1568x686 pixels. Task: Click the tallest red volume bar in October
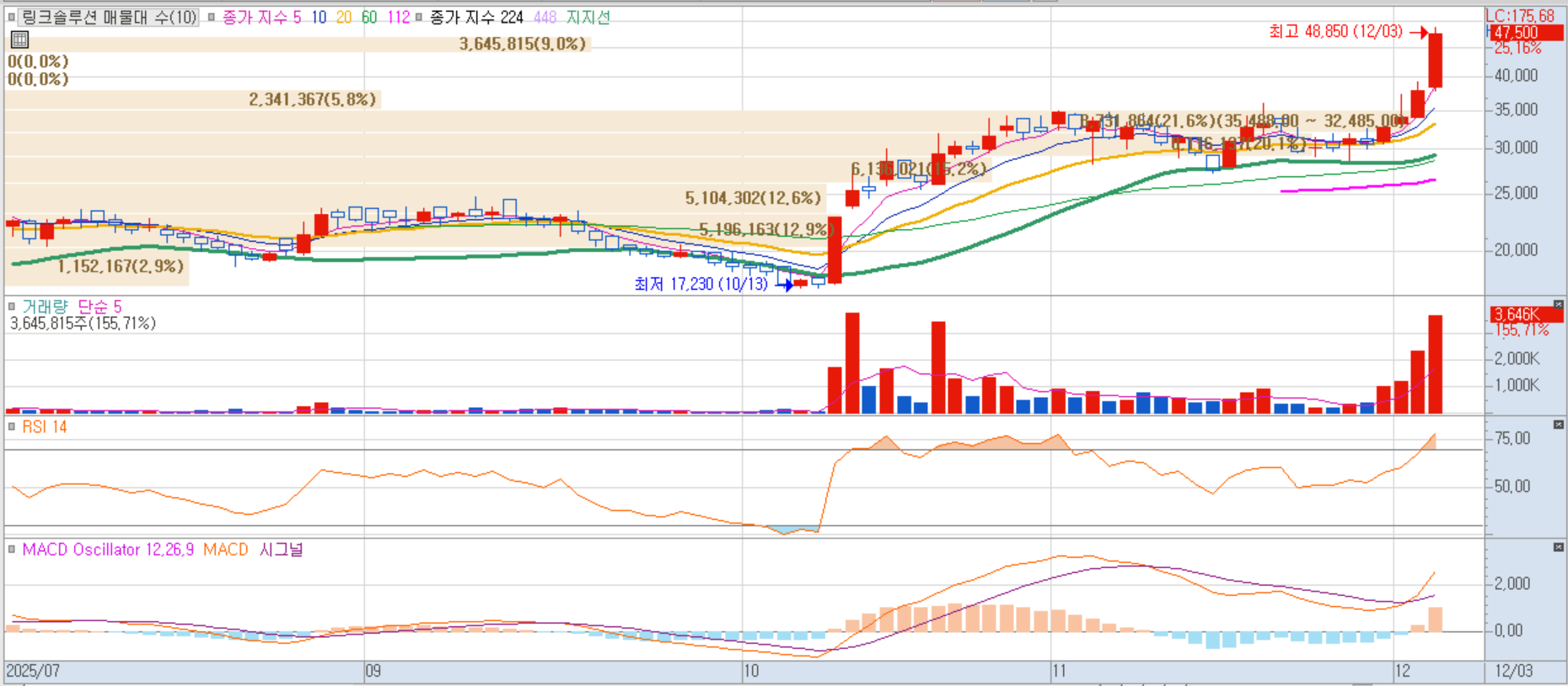(x=852, y=362)
